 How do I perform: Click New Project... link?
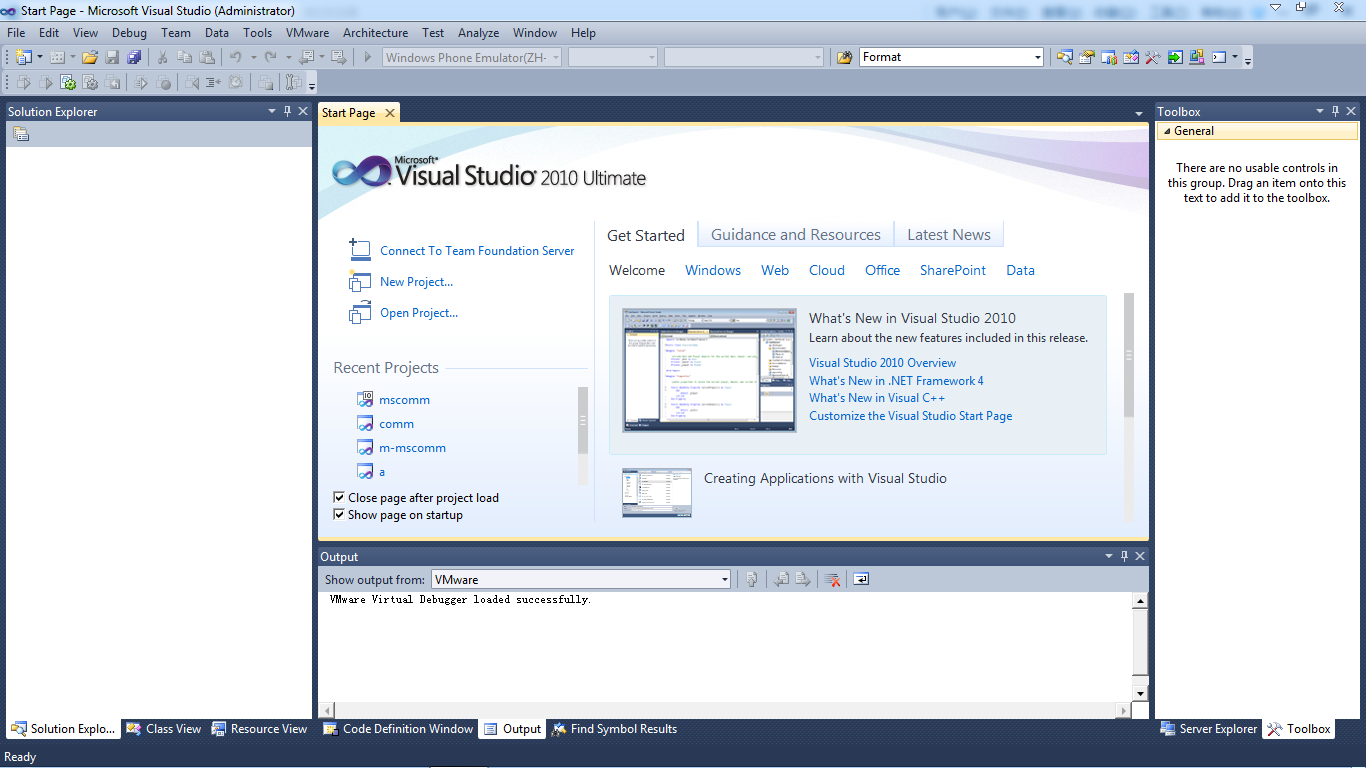click(416, 282)
